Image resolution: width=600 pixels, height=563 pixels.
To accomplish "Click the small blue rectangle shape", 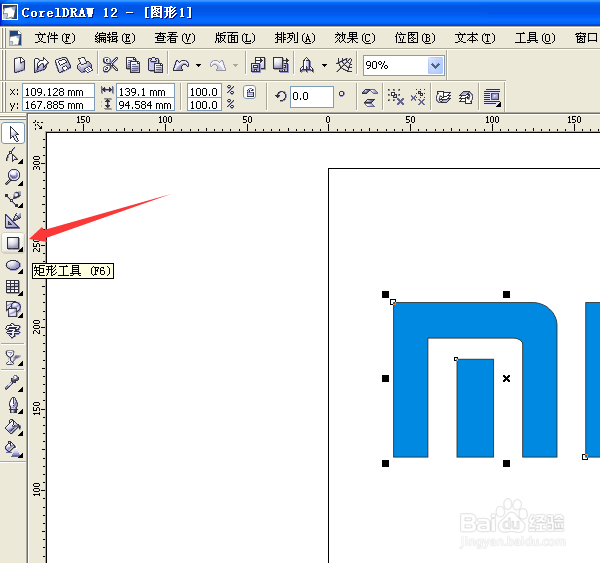I will tap(475, 408).
